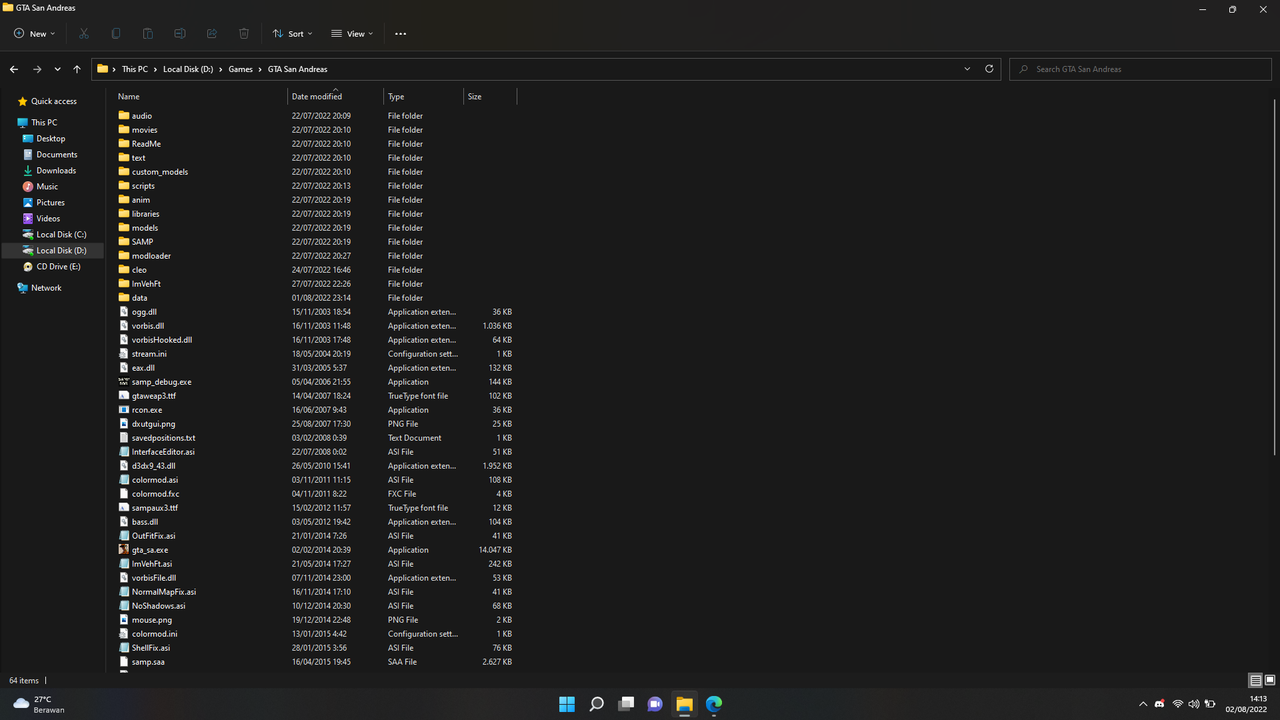This screenshot has width=1280, height=720.
Task: Expand the address bar history dropdown
Action: point(967,69)
